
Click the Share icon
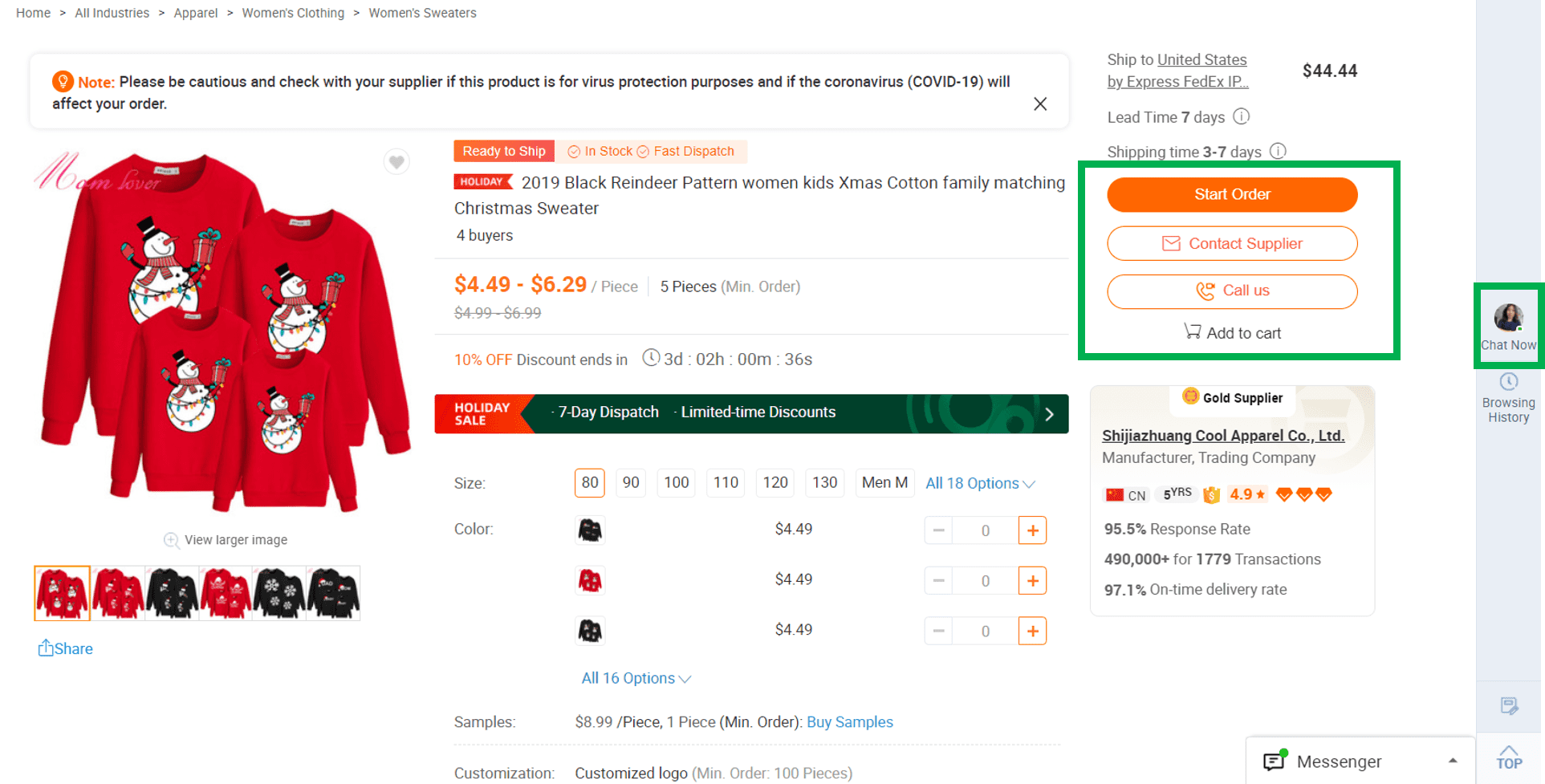coord(65,648)
